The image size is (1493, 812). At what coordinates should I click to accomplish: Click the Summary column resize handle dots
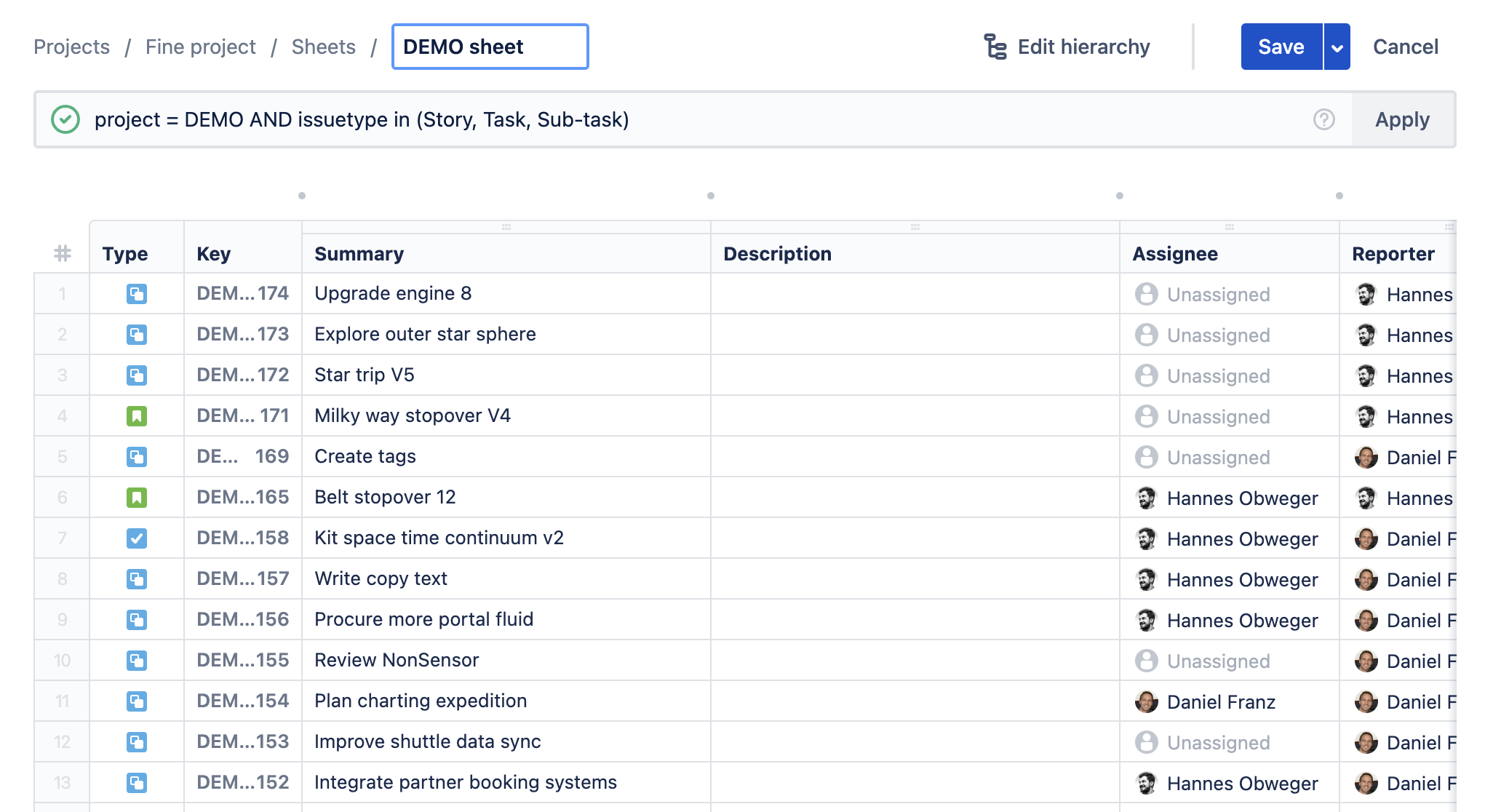[506, 226]
